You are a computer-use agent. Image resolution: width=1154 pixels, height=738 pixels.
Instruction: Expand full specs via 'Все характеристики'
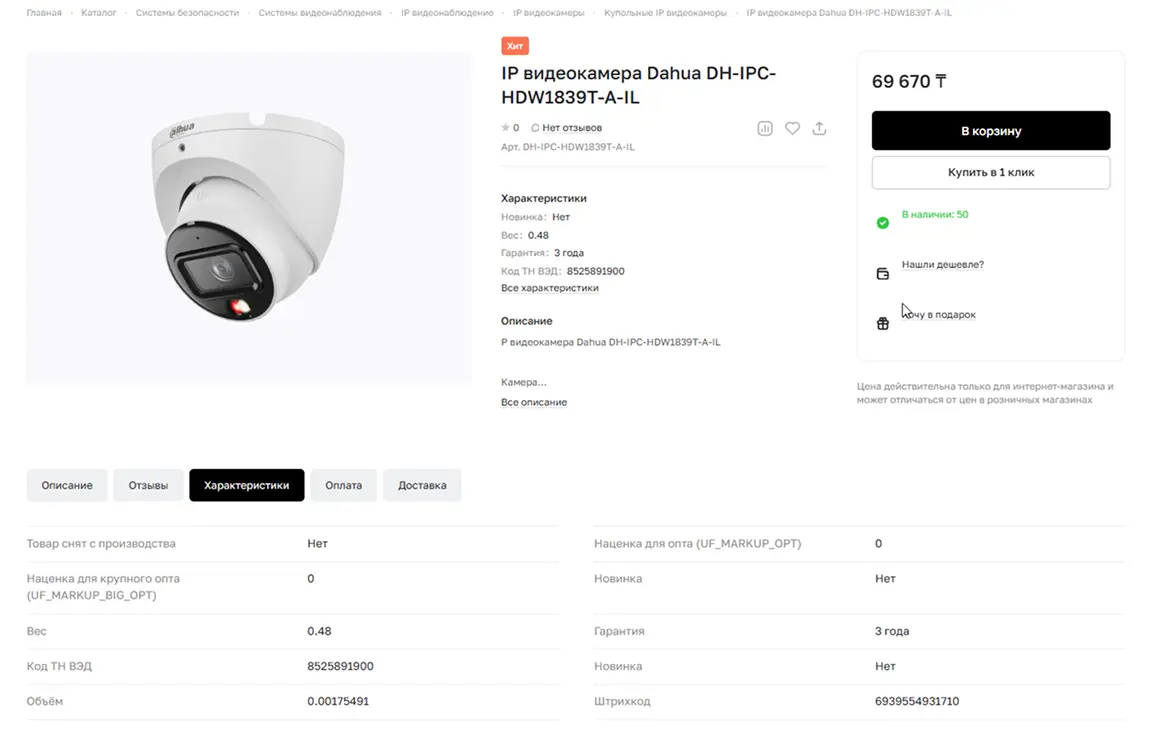(x=549, y=288)
